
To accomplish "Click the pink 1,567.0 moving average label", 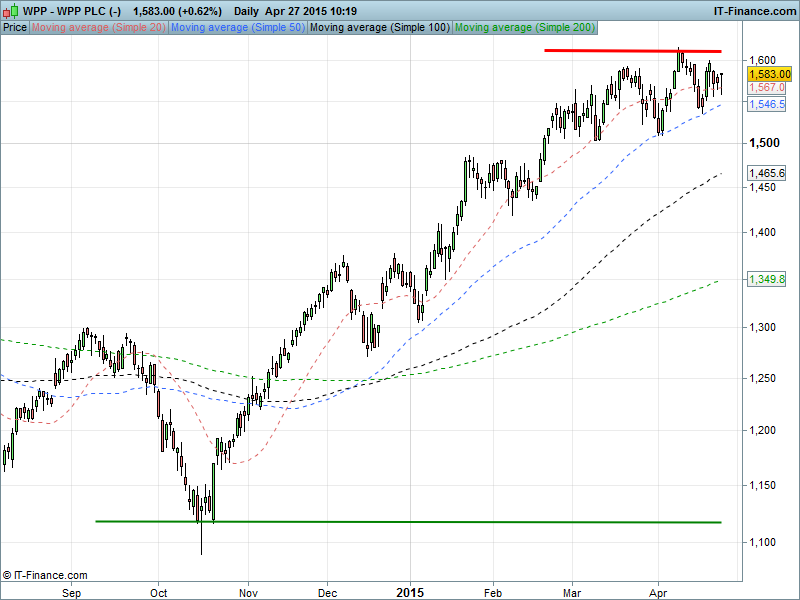I will (x=766, y=88).
